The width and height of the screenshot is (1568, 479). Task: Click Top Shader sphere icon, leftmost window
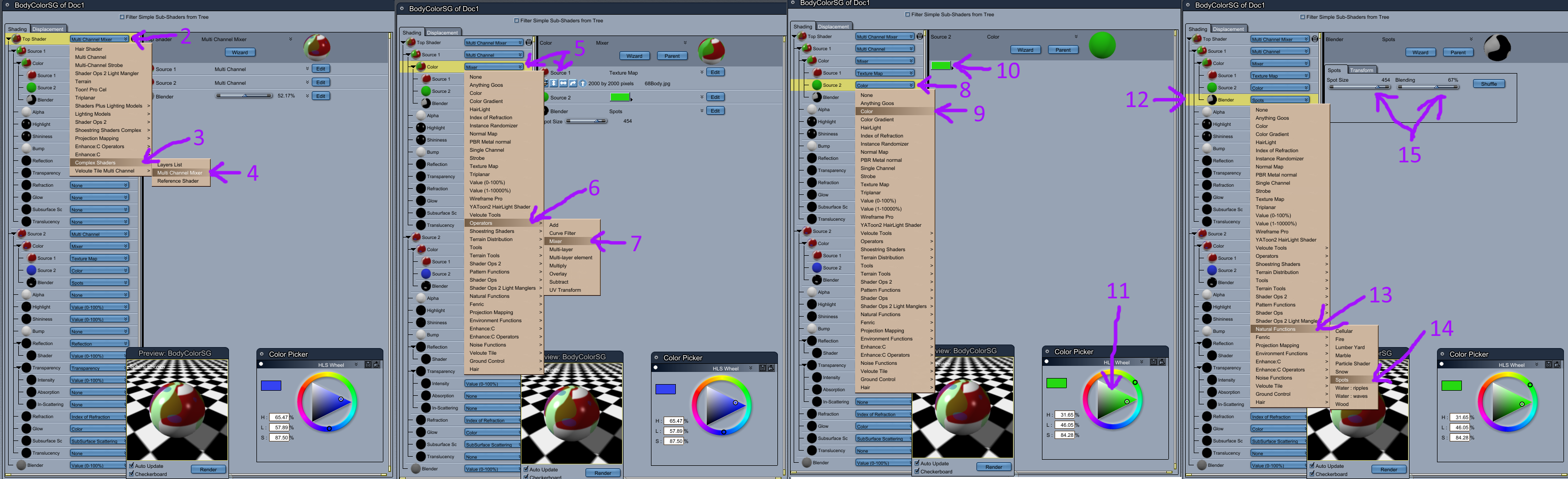click(x=17, y=39)
